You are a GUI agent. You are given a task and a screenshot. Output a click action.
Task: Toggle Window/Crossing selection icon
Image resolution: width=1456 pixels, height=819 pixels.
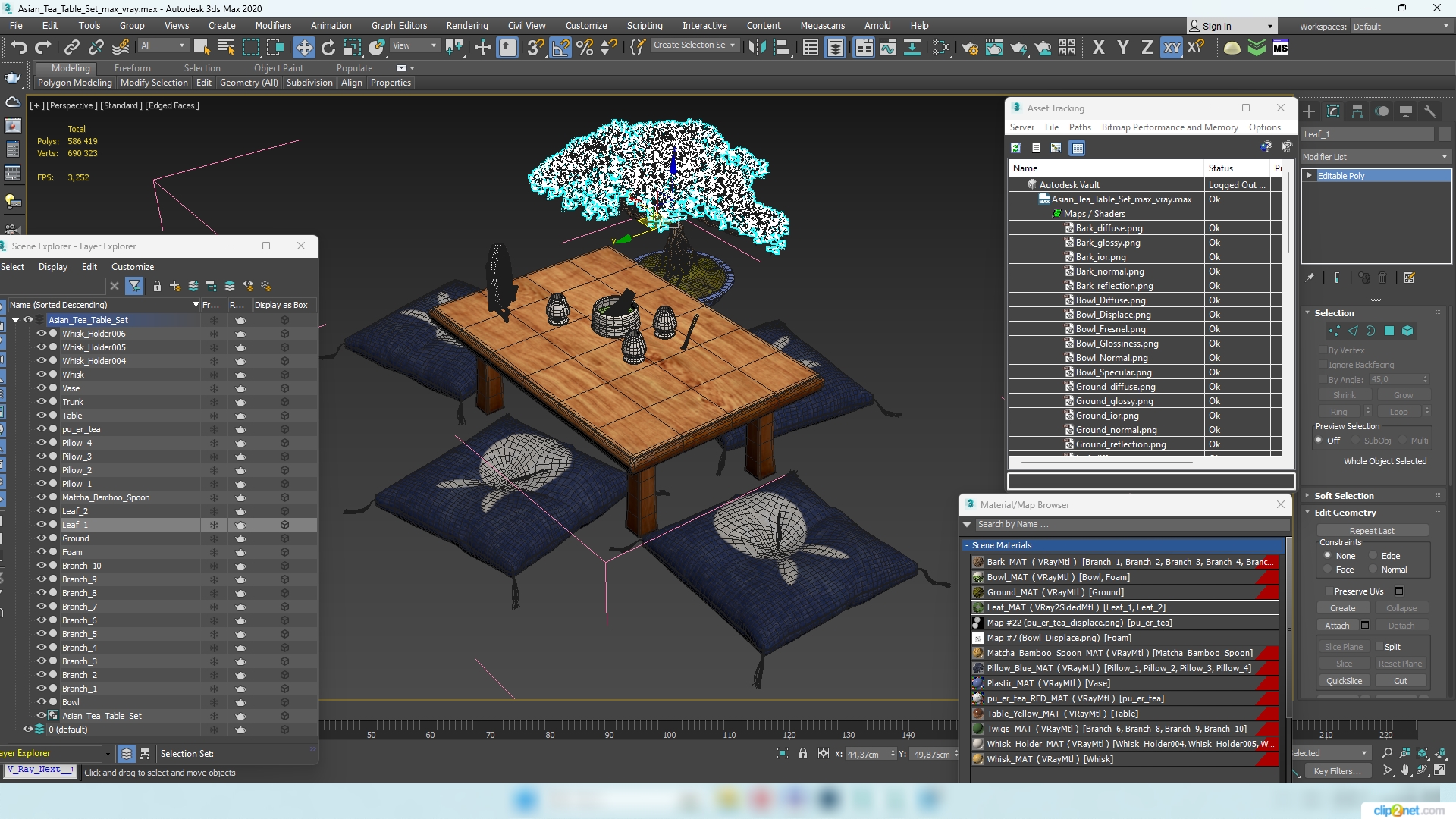tap(275, 48)
